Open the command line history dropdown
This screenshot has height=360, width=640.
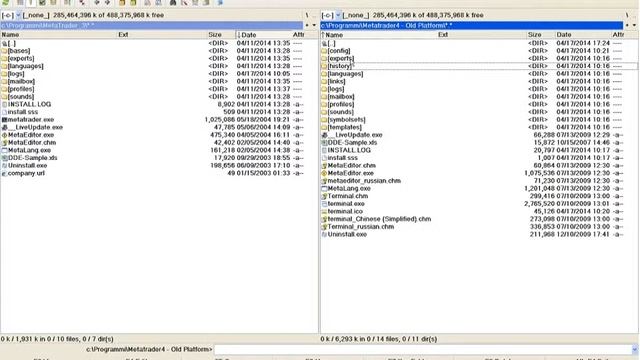(x=635, y=349)
